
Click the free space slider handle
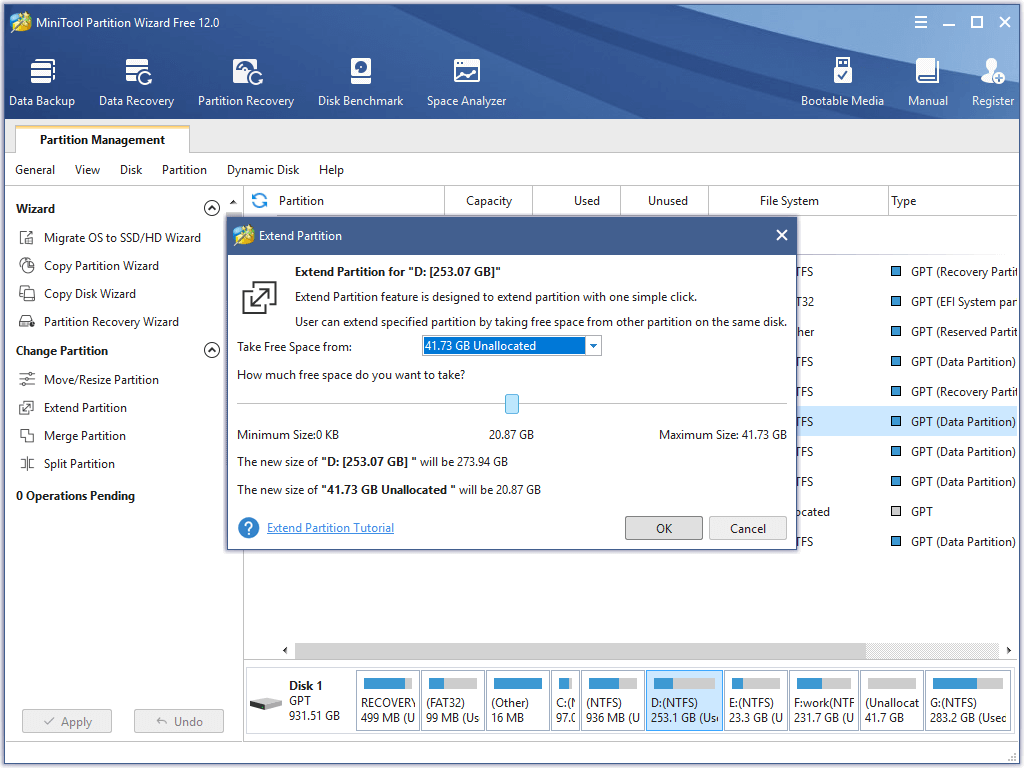[512, 404]
